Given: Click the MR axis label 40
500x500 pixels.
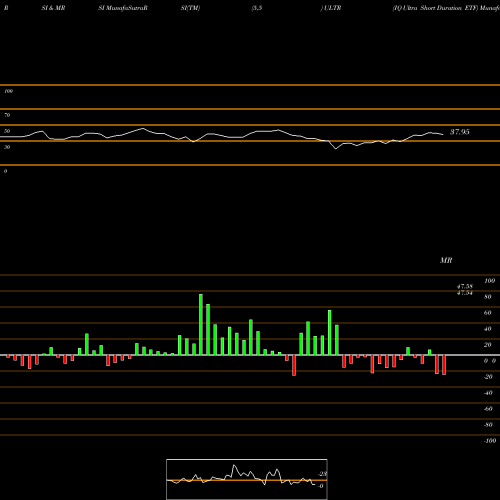Looking at the screenshot, I should click(488, 329).
